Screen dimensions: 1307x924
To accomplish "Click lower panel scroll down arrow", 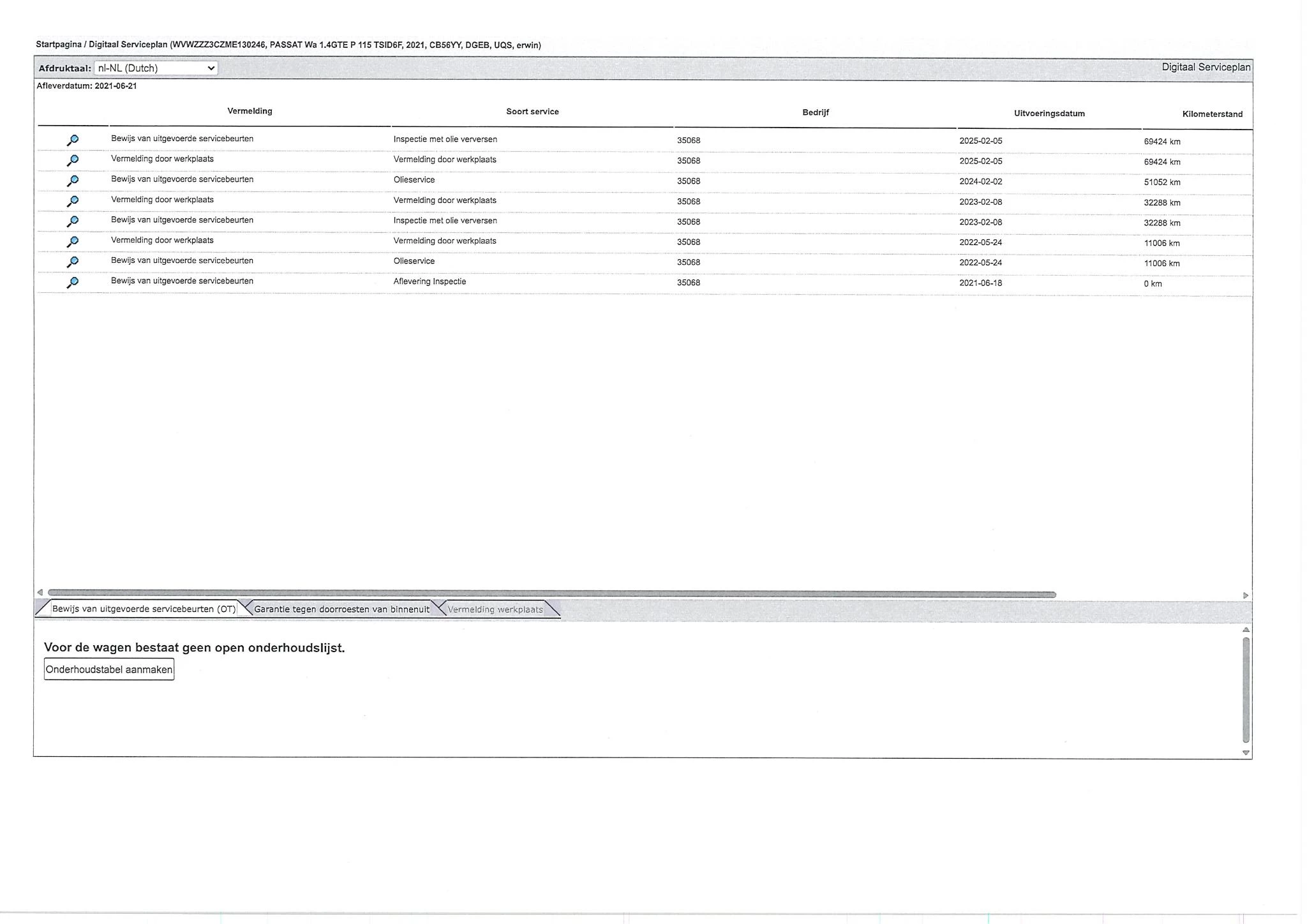I will tap(1246, 753).
